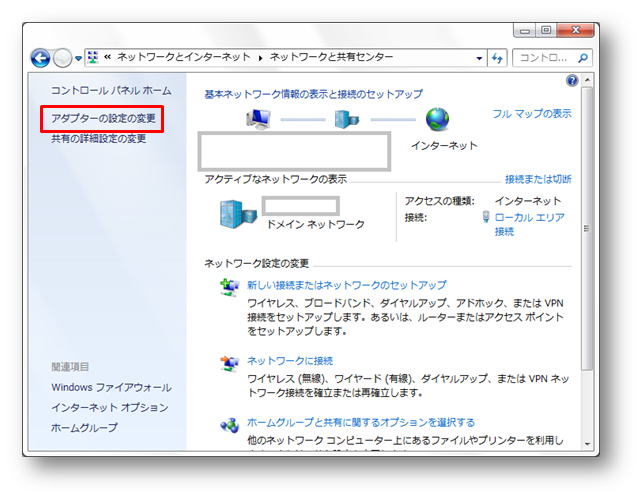Click the network building icon in map
The height and width of the screenshot is (499, 642).
346,119
